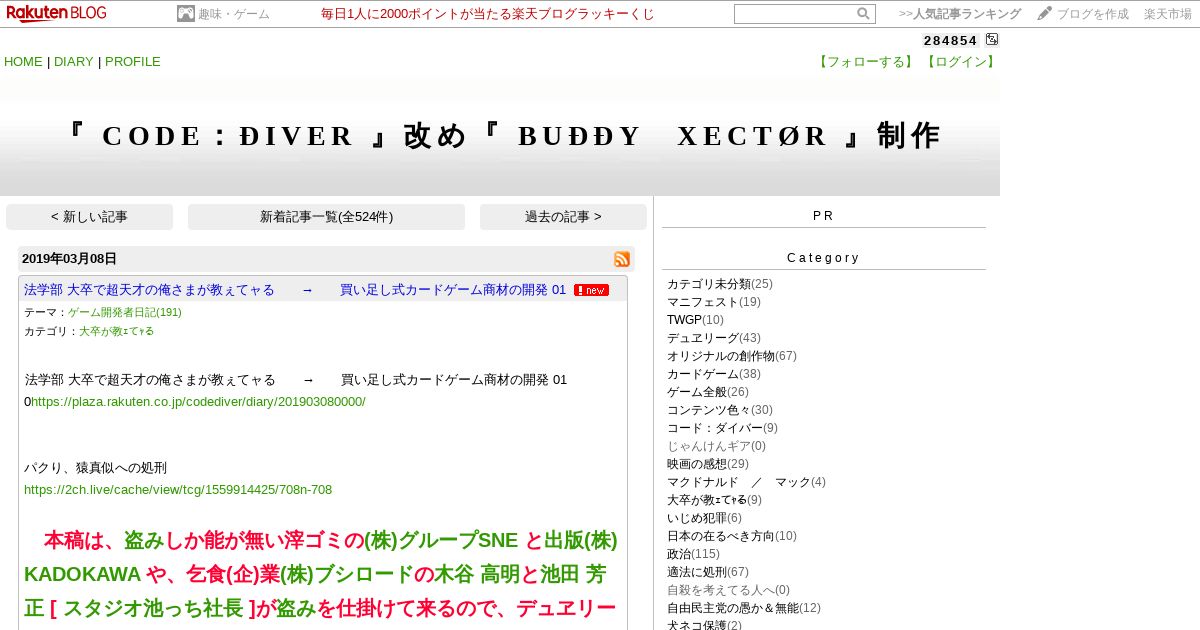Open category いじめ犯罪

tap(697, 518)
